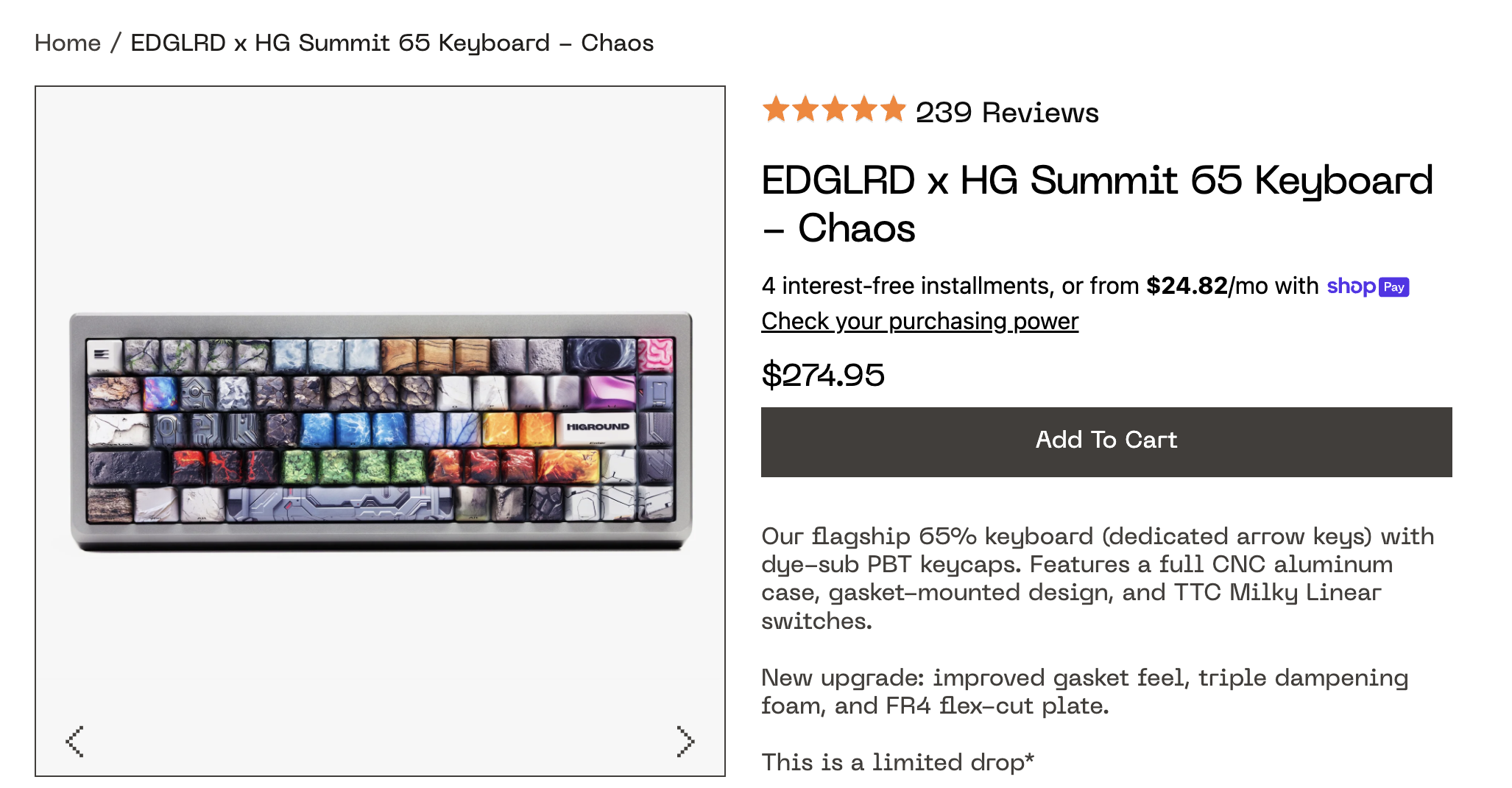Viewport: 1512px width, 788px height.
Task: Open the keyboard product photo
Action: [x=380, y=430]
